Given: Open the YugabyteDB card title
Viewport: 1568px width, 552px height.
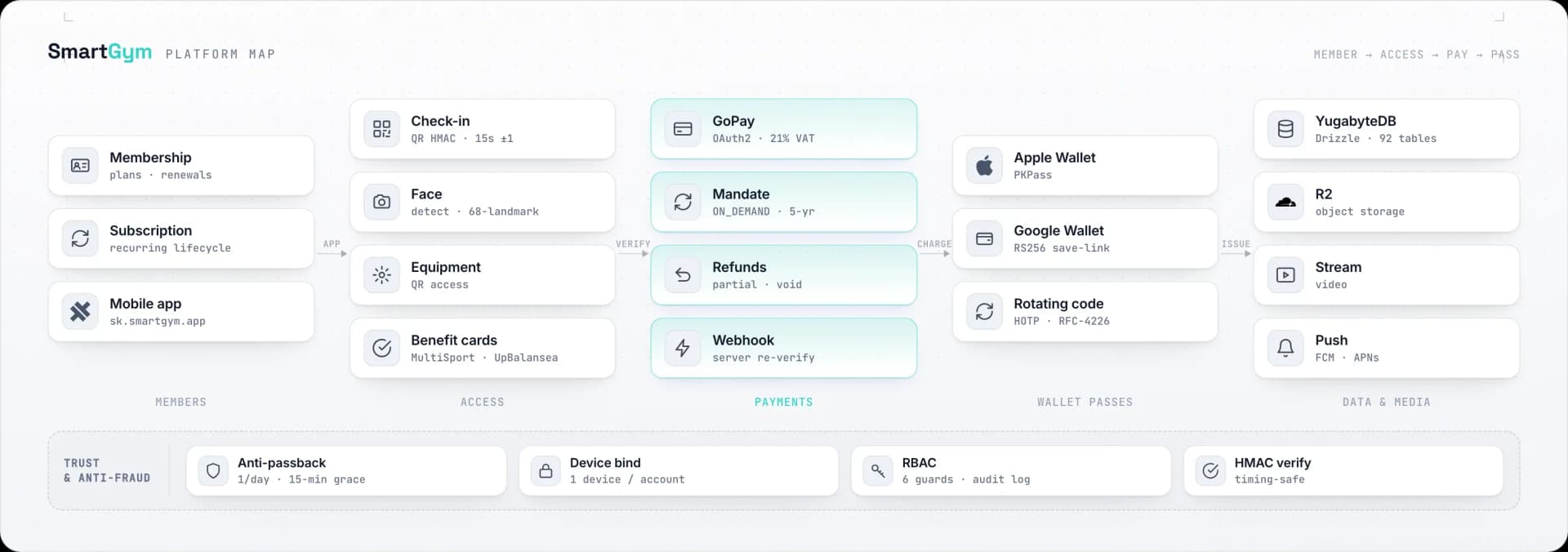Looking at the screenshot, I should (1356, 121).
